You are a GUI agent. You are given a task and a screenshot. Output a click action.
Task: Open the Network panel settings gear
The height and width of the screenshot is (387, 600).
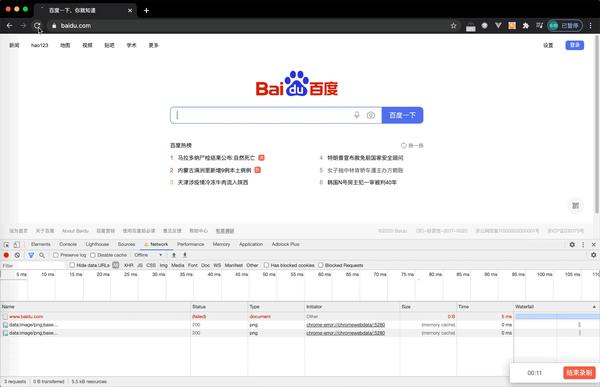[x=593, y=255]
